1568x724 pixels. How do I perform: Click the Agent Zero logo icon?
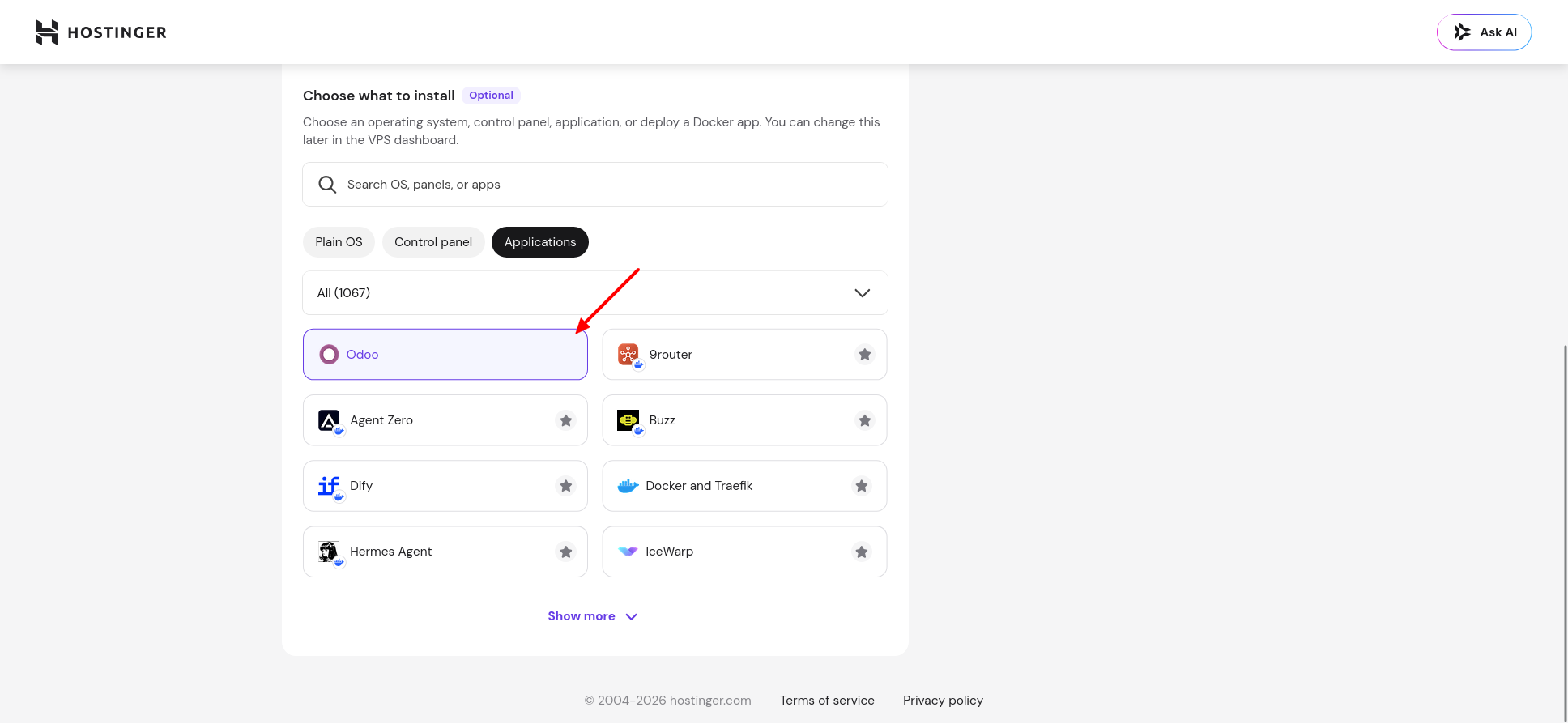click(x=329, y=420)
